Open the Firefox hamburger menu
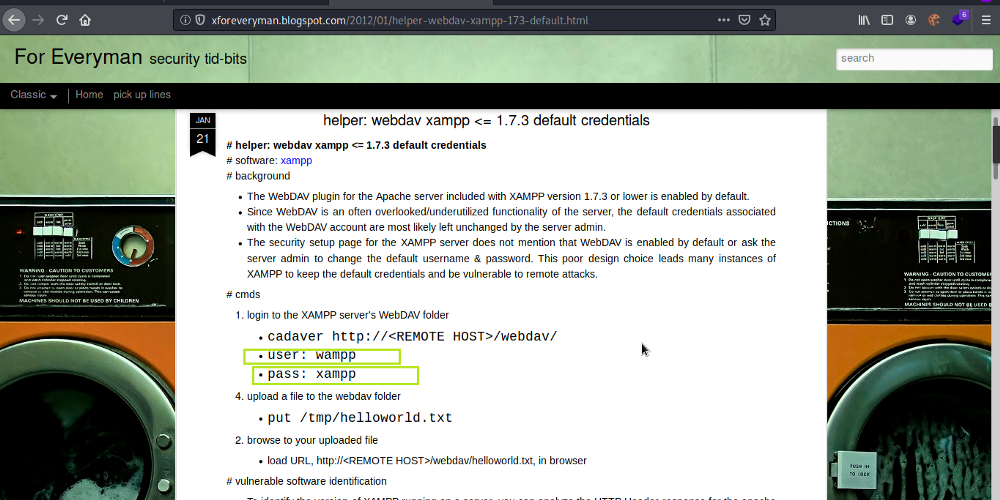 (986, 20)
